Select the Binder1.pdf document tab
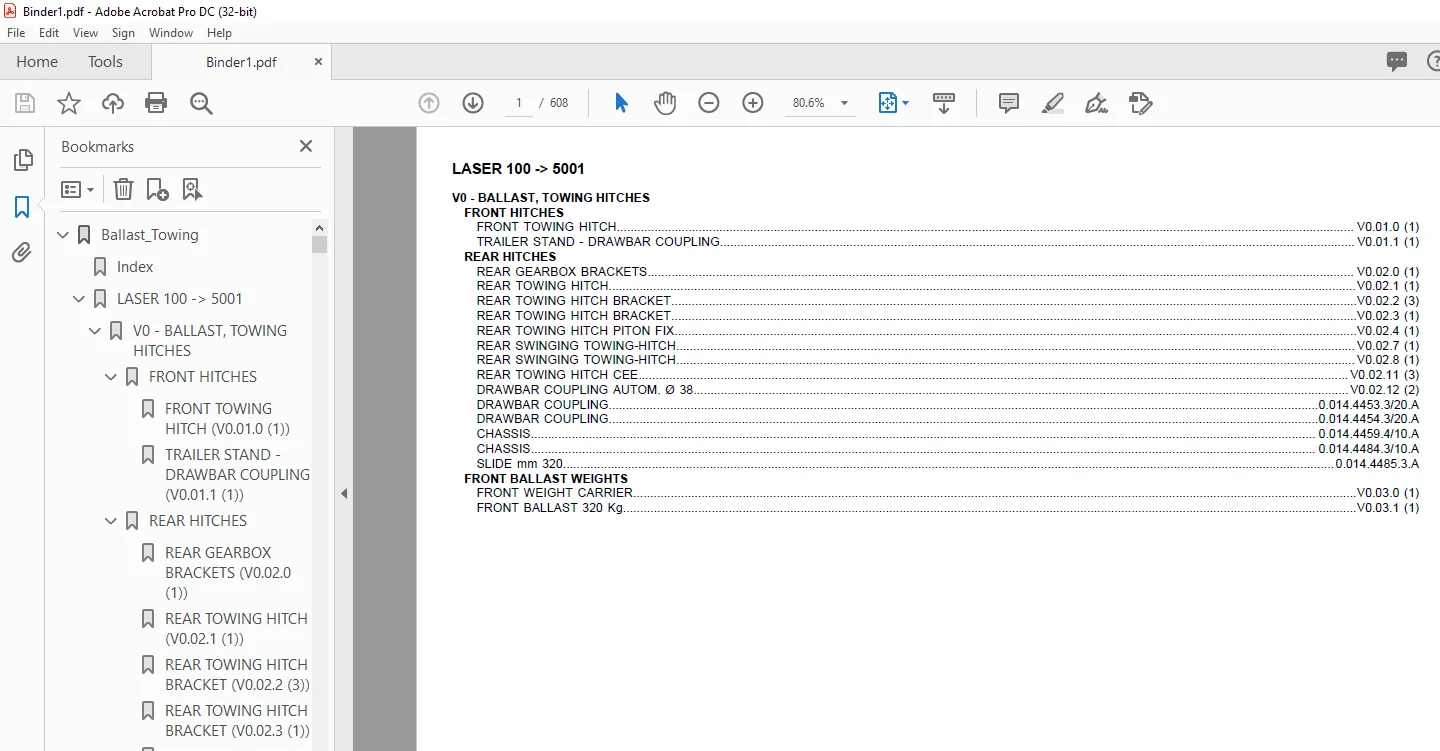 click(241, 62)
